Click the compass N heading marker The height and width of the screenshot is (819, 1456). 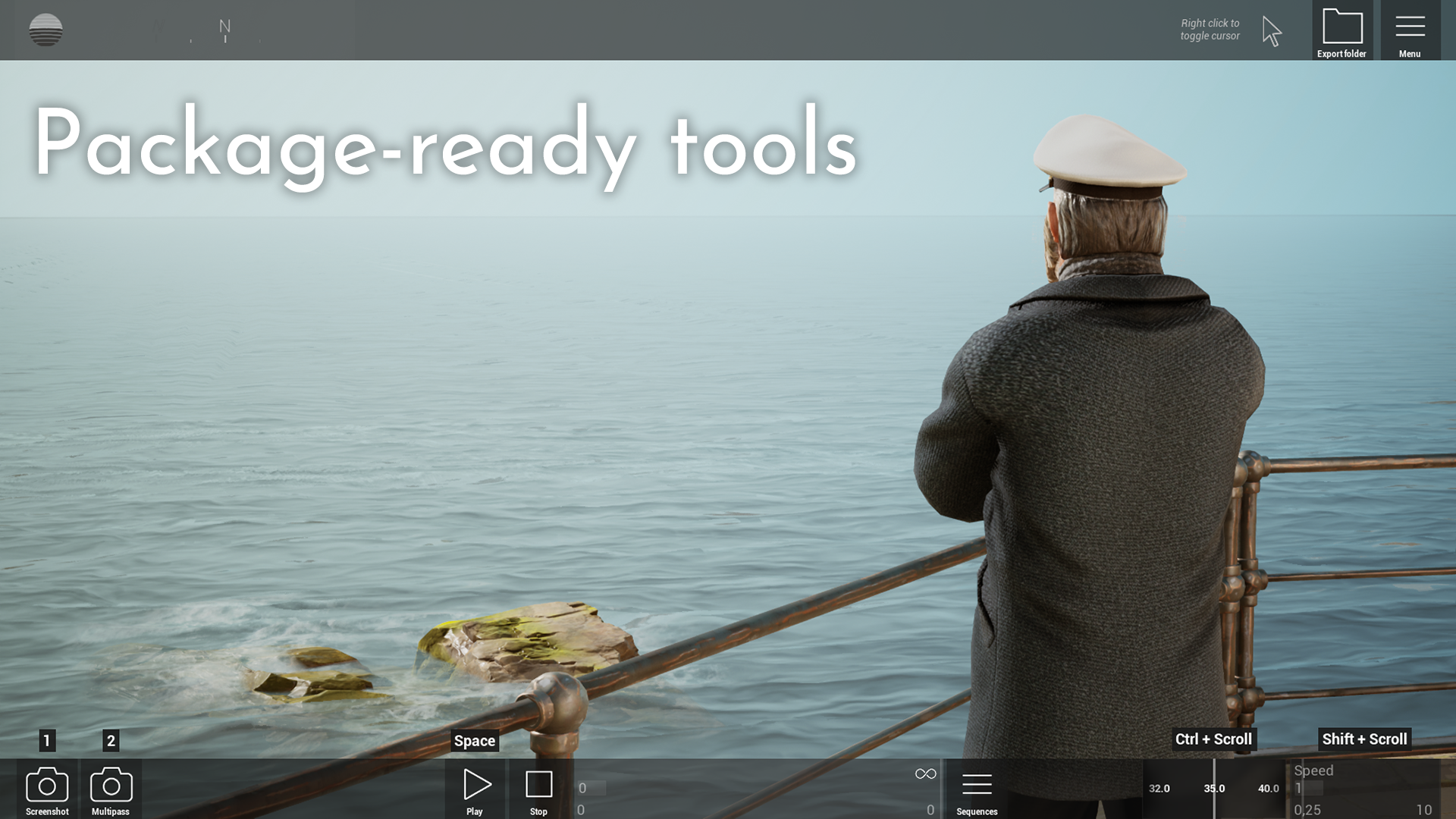(x=224, y=28)
